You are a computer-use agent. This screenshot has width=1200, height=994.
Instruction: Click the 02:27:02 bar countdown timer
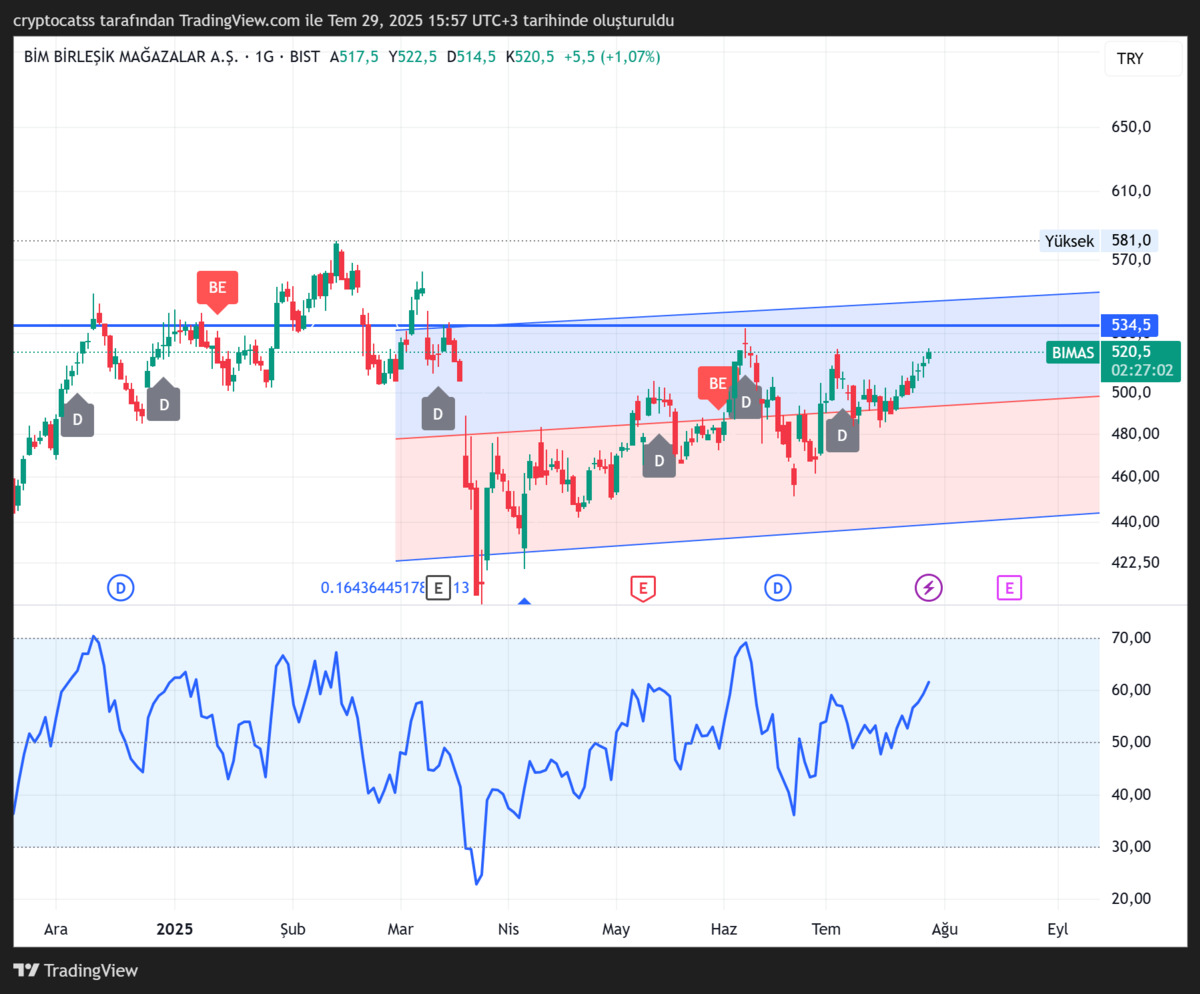point(1140,371)
